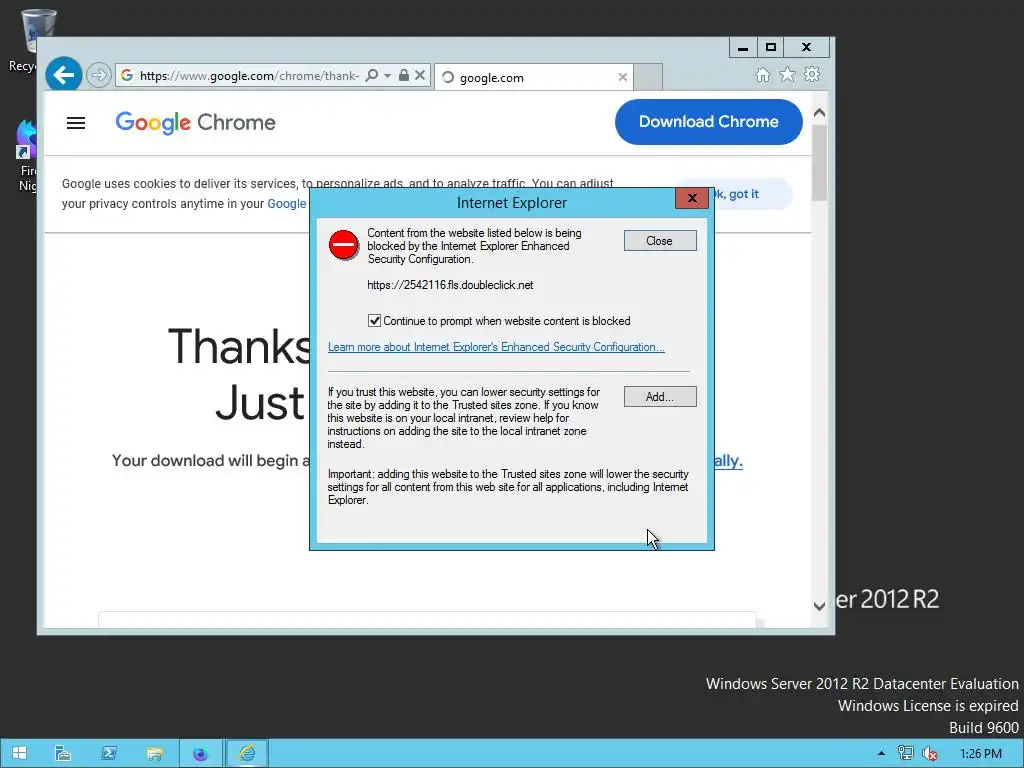Click the vertical scrollbar thumb

tap(820, 162)
